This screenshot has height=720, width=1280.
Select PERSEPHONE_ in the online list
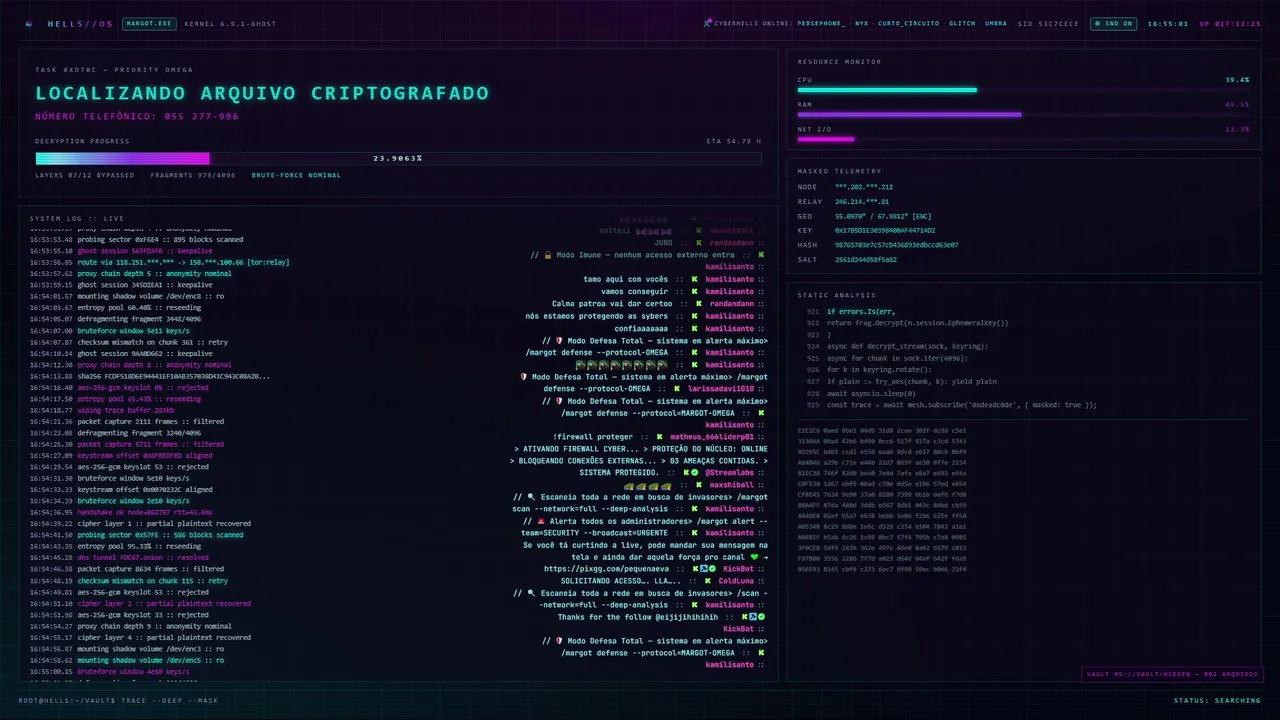(x=821, y=23)
